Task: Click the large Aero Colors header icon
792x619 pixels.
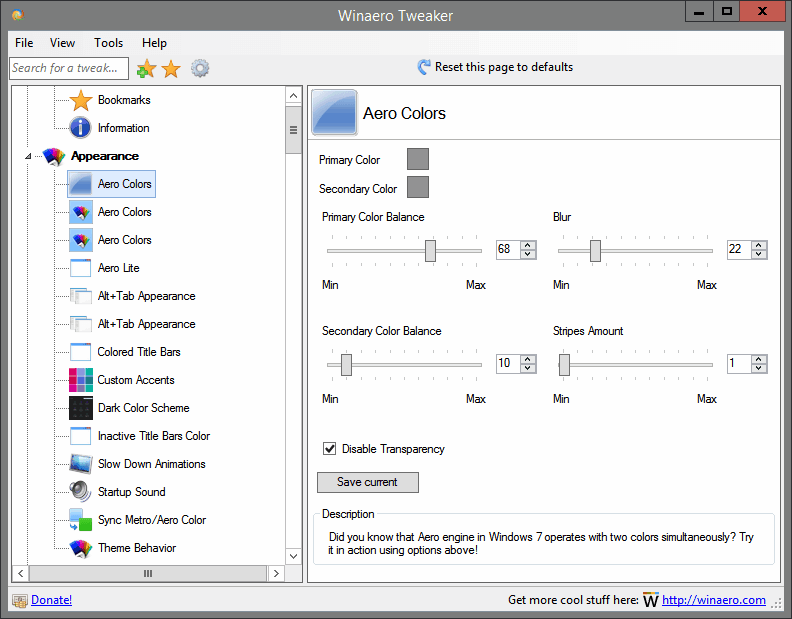Action: tap(334, 113)
